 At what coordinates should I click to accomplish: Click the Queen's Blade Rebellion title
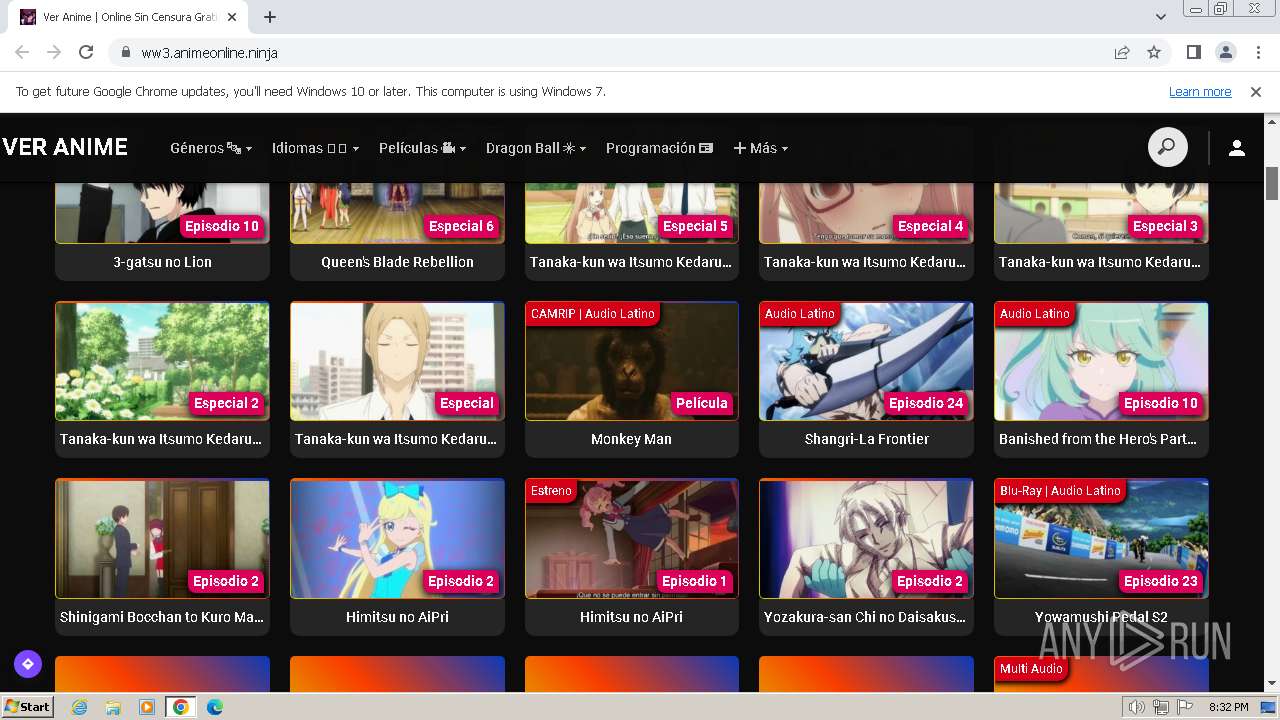tap(397, 262)
